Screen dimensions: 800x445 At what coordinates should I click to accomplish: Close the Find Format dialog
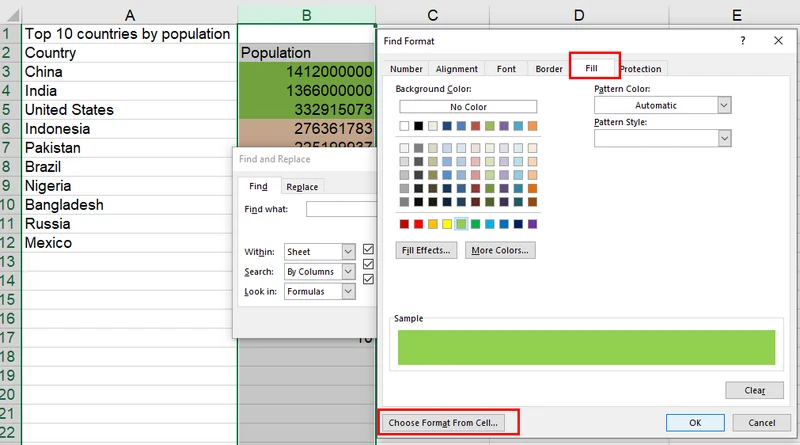coord(778,40)
